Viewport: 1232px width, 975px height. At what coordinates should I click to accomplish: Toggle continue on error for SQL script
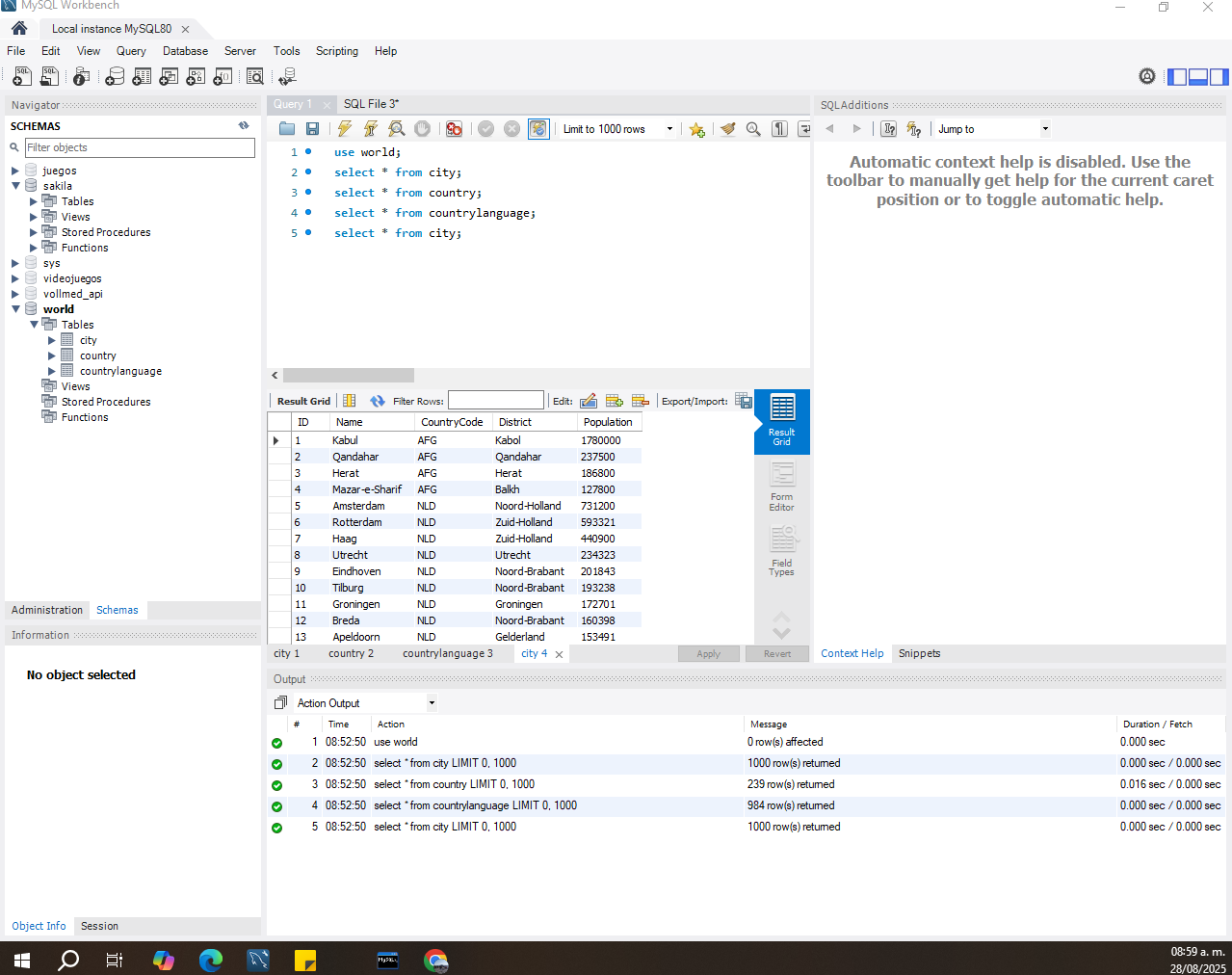(x=454, y=129)
